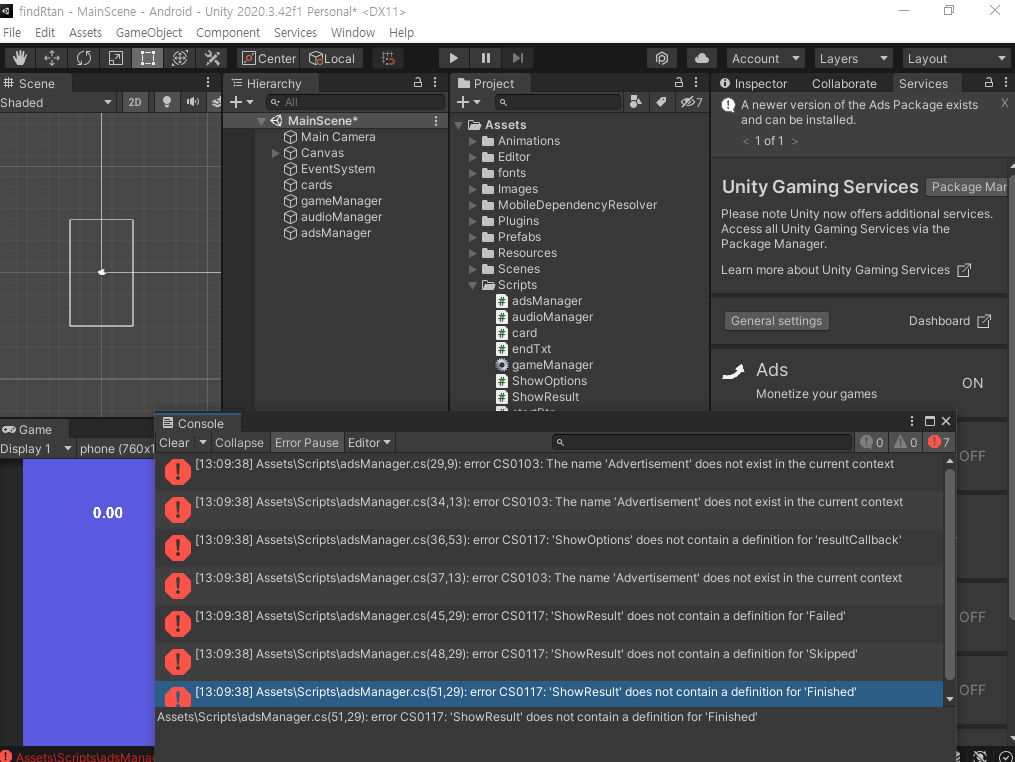Open custom editor tools icon
Image resolution: width=1015 pixels, height=762 pixels.
click(x=212, y=58)
